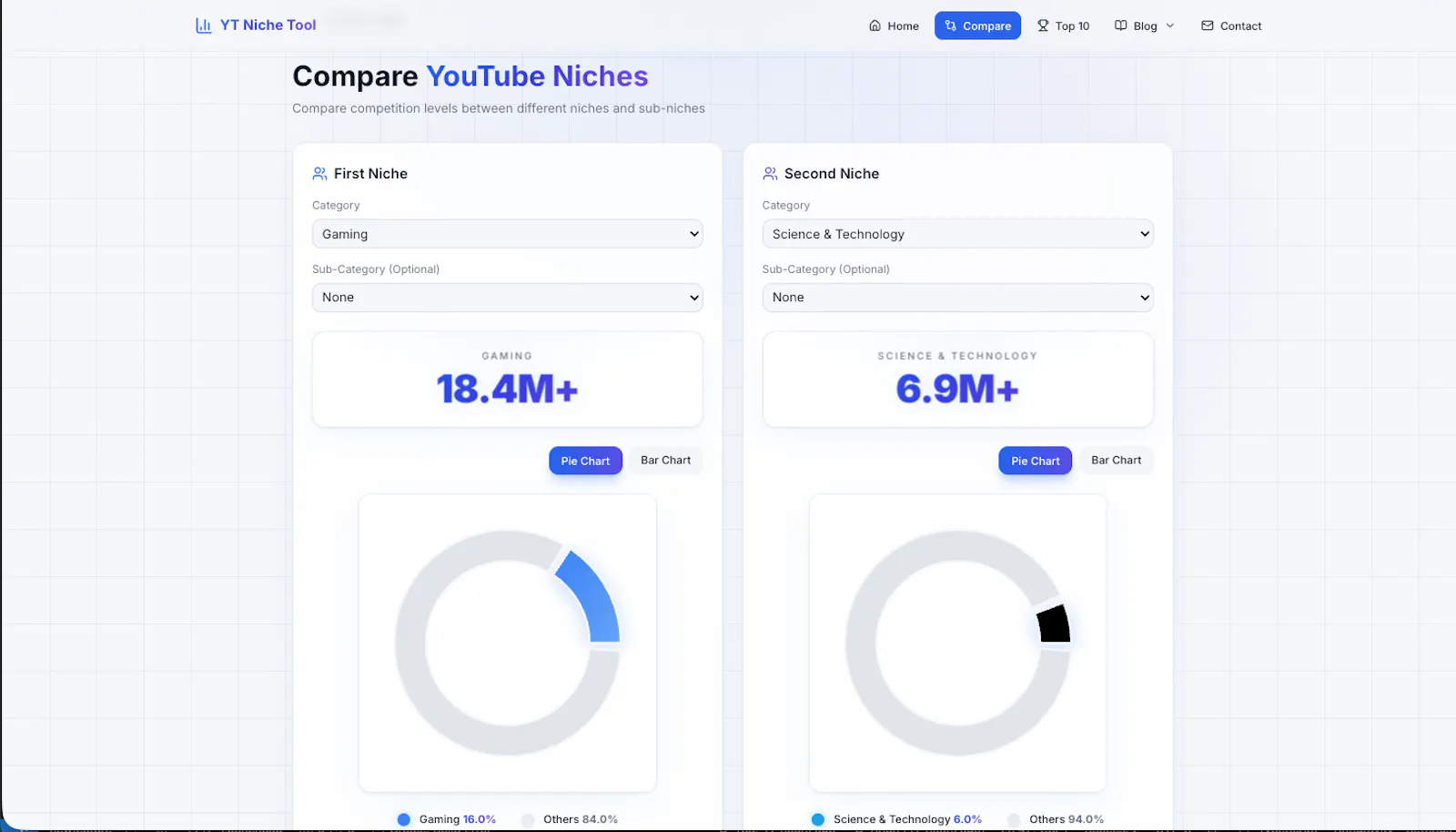Click the house icon next to Home
The image size is (1456, 832).
coord(875,25)
